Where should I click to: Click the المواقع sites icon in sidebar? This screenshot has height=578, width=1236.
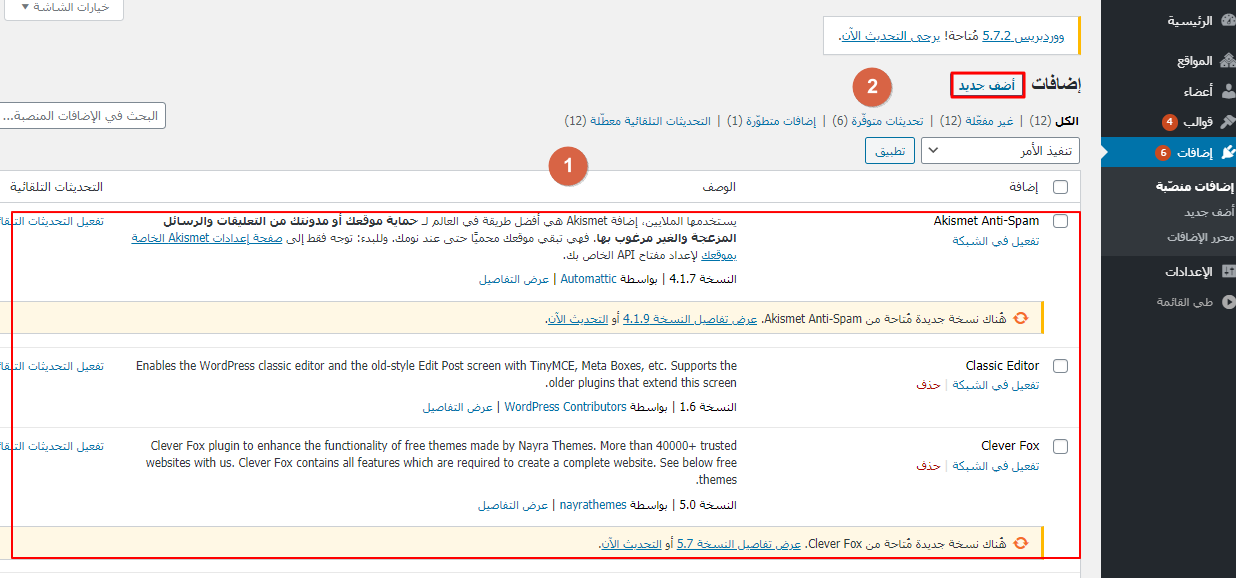pyautogui.click(x=1228, y=60)
